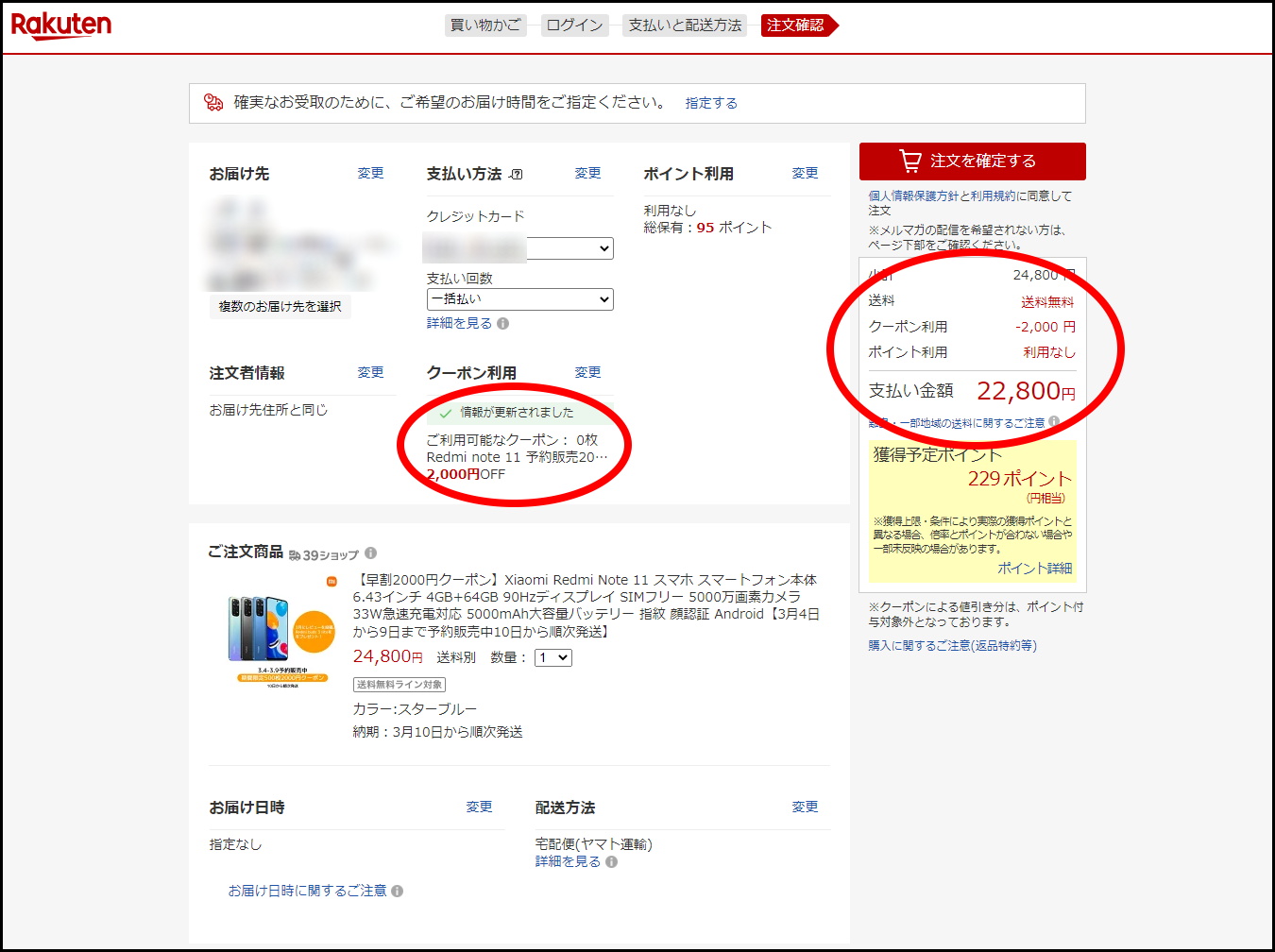The width and height of the screenshot is (1275, 952).
Task: Click the info icon beside お届け日時に関するご注意
Action: click(x=397, y=891)
